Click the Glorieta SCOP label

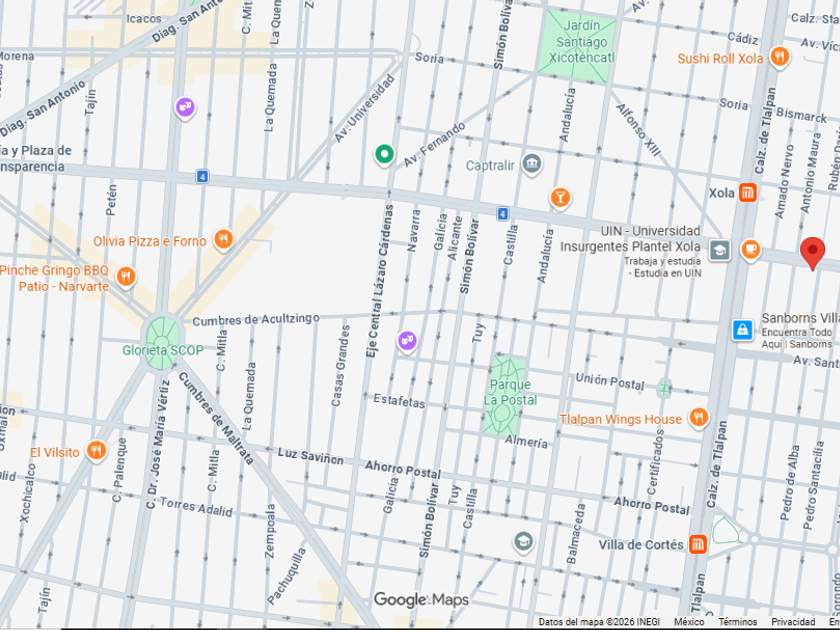pos(163,350)
